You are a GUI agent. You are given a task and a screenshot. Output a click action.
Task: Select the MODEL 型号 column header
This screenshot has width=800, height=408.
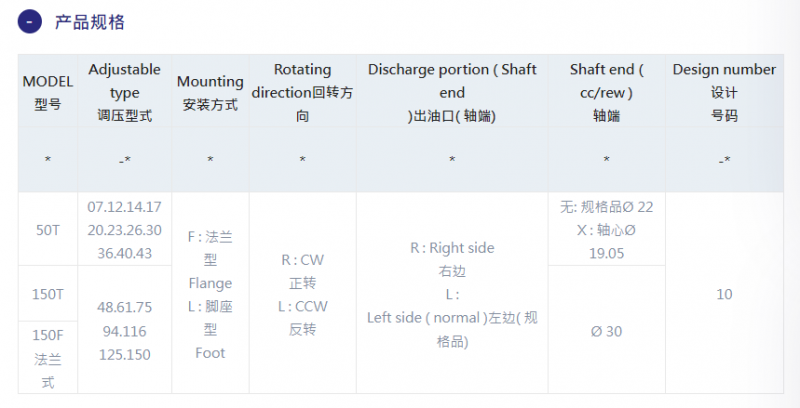[48, 93]
